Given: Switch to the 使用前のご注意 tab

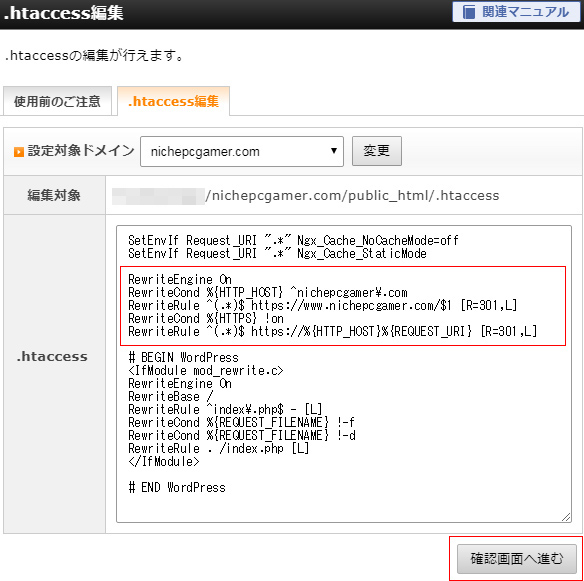Looking at the screenshot, I should (x=57, y=101).
